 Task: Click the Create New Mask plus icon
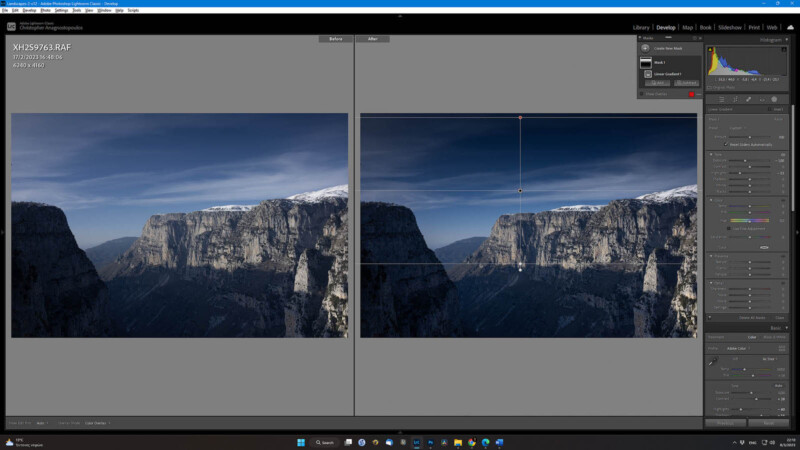coord(646,48)
